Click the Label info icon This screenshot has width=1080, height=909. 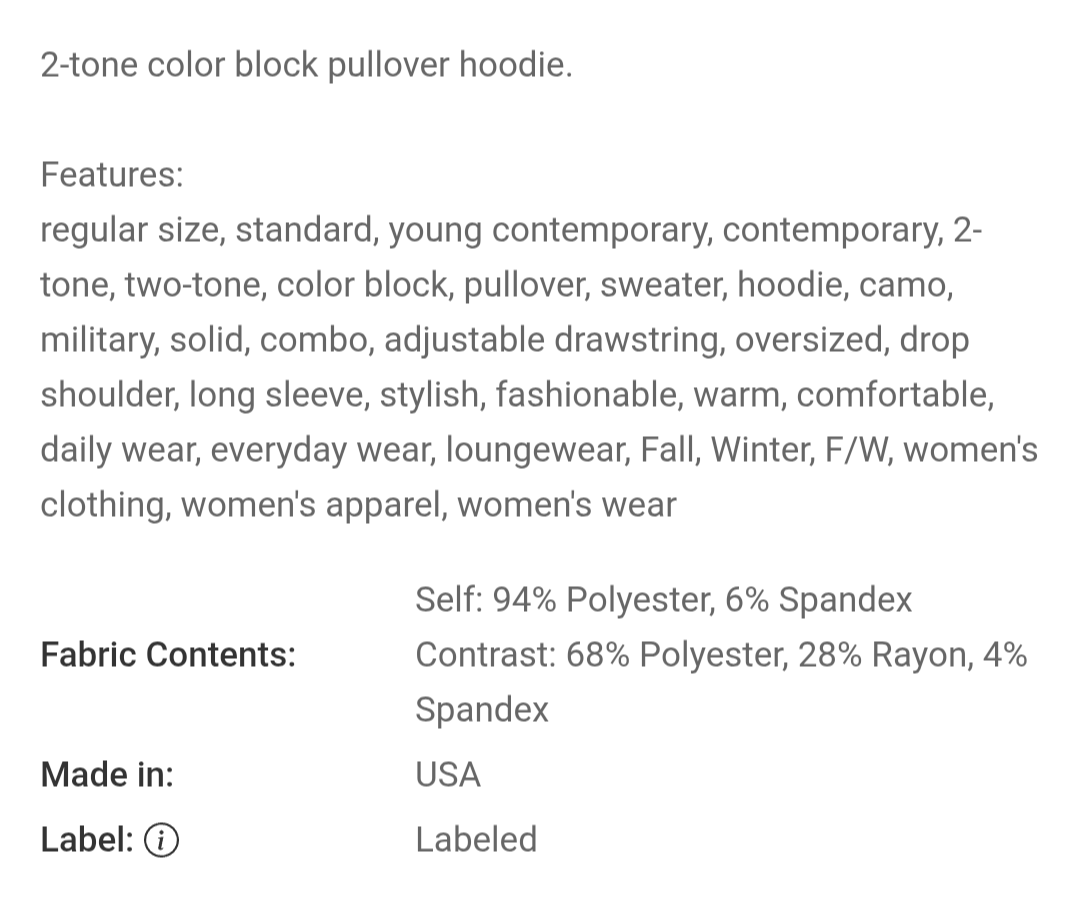click(x=161, y=840)
